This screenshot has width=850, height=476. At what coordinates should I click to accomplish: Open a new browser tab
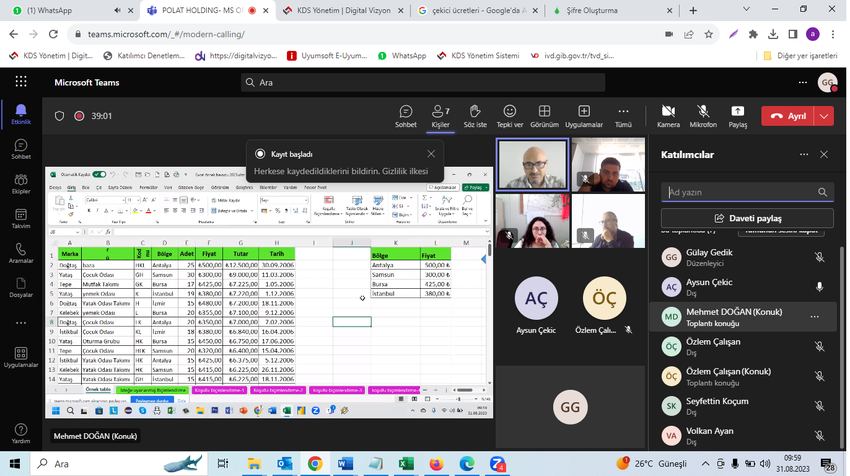(x=693, y=10)
